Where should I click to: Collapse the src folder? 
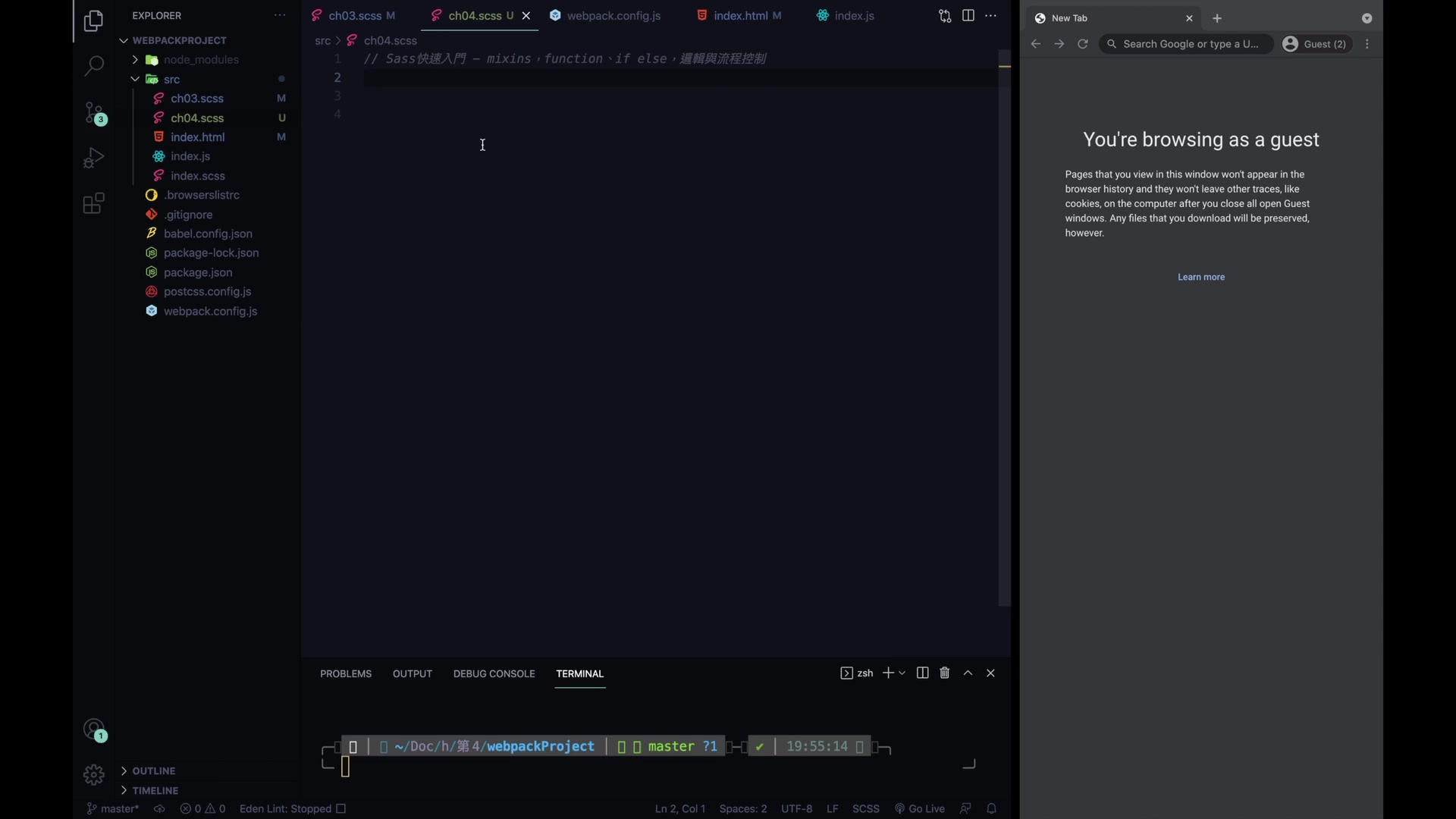tap(135, 79)
